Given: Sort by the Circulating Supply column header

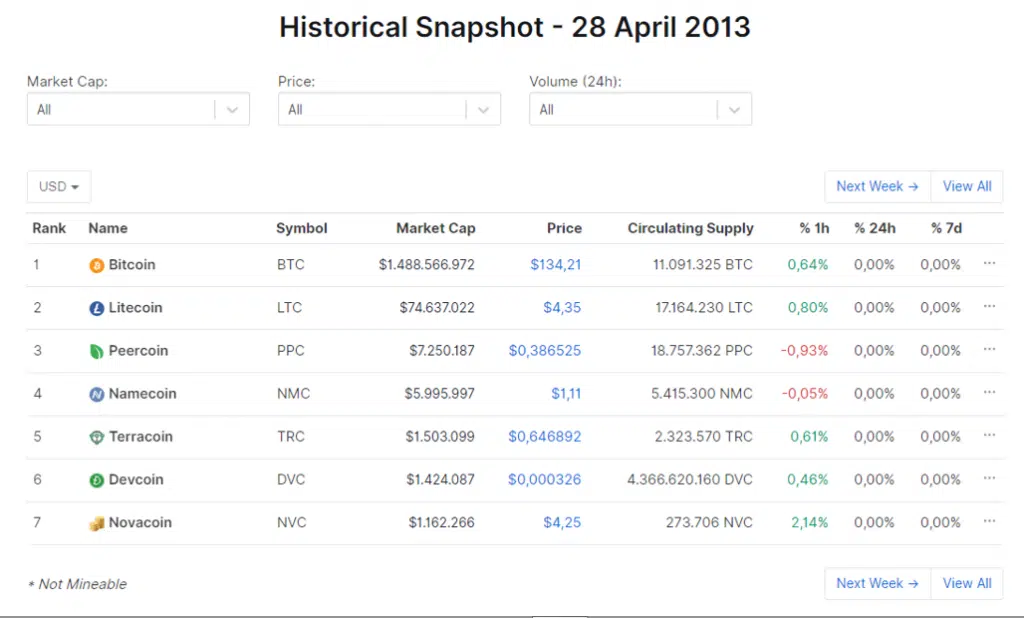Looking at the screenshot, I should 691,228.
